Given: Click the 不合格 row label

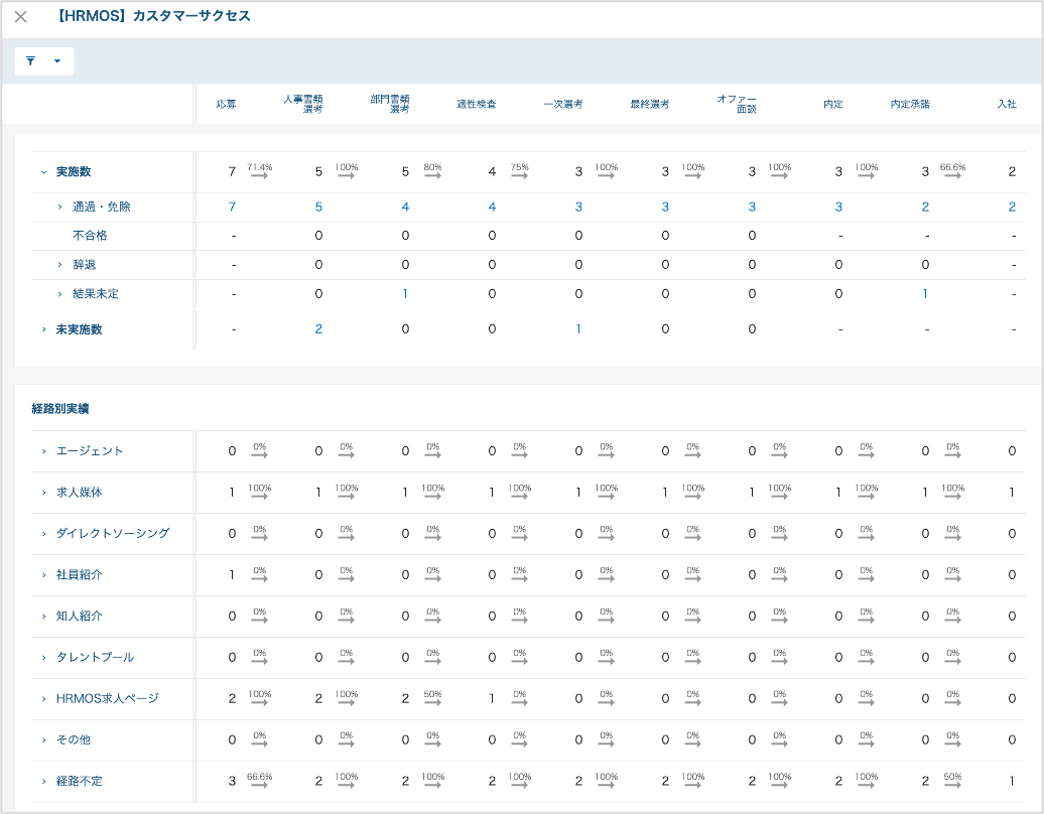Looking at the screenshot, I should (90, 236).
